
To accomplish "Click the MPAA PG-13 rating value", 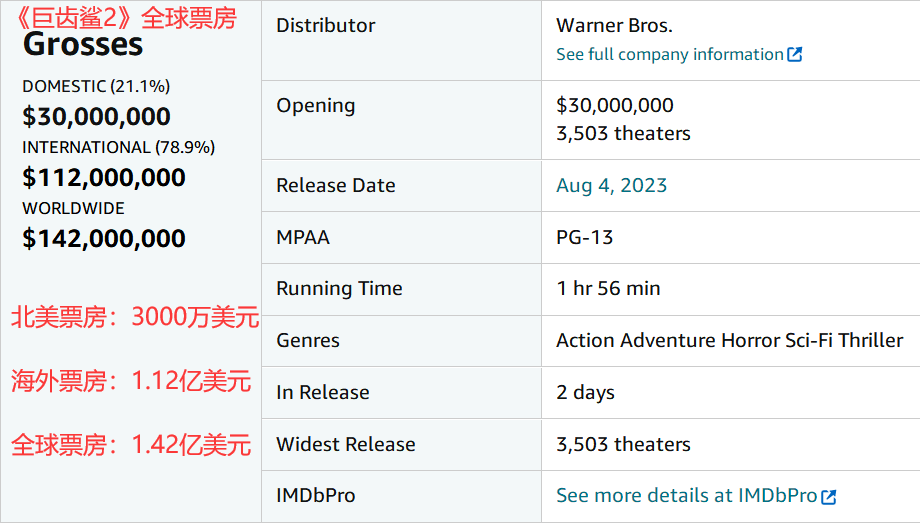I will [584, 238].
